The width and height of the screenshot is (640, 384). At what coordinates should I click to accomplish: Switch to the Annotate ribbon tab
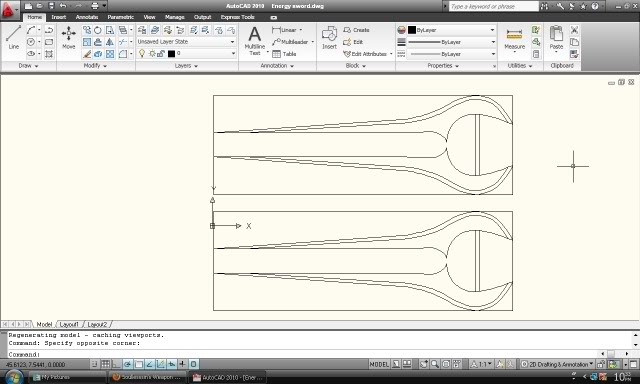click(87, 17)
